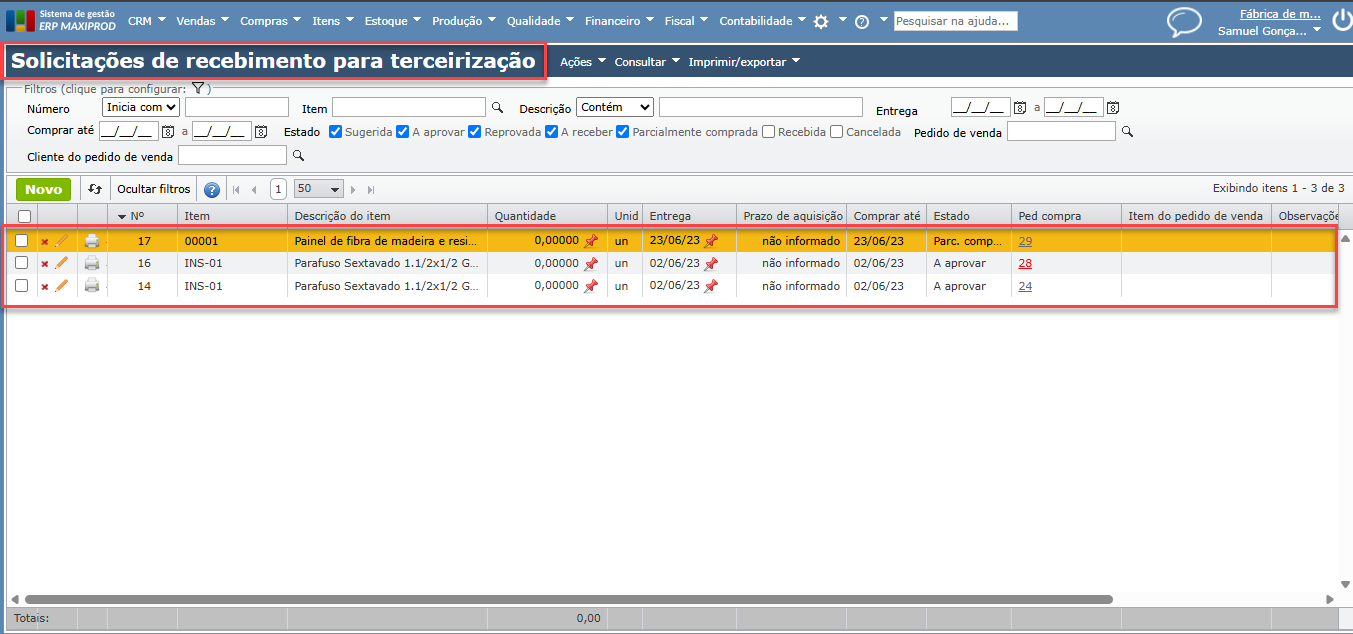The image size is (1353, 634).
Task: Open the user Samuel Gonça... dropdown
Action: tap(1269, 31)
